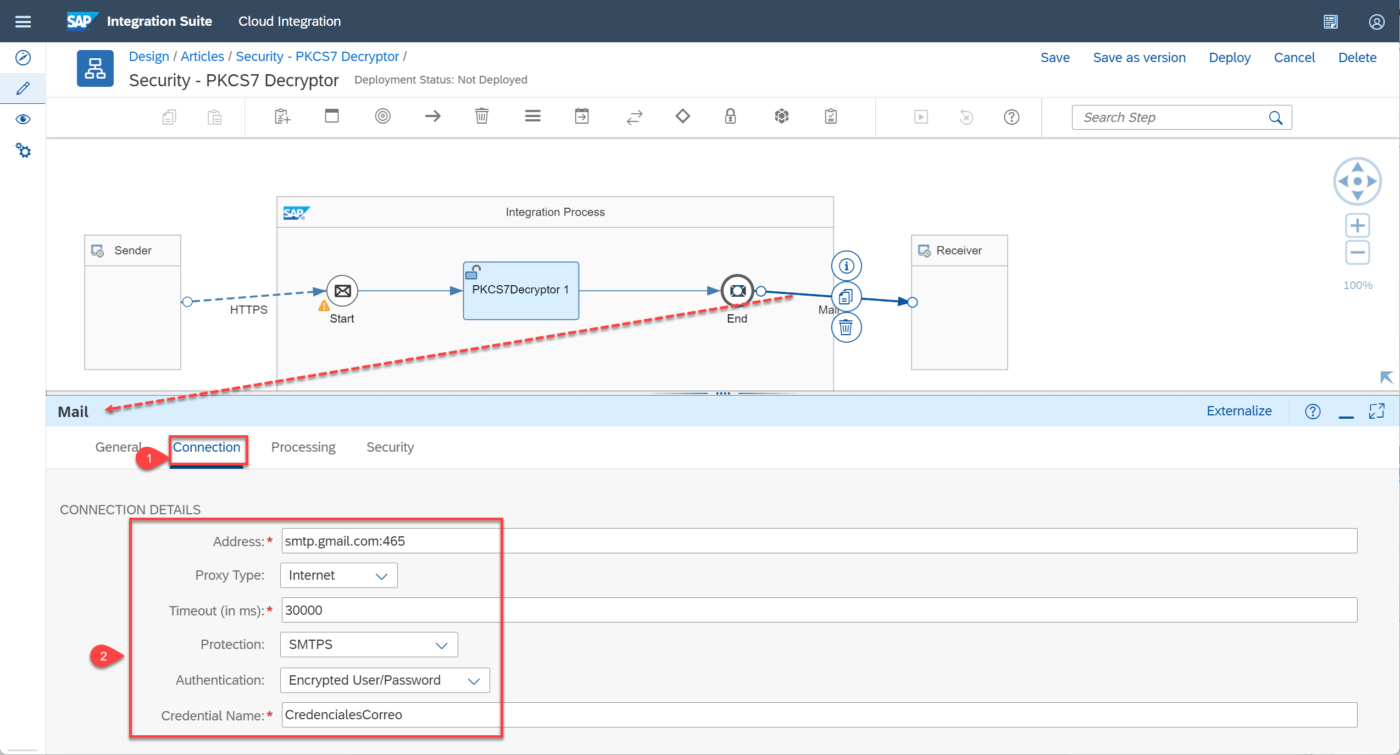This screenshot has height=755, width=1400.
Task: Open the Protection SMTPS dropdown
Action: point(369,645)
